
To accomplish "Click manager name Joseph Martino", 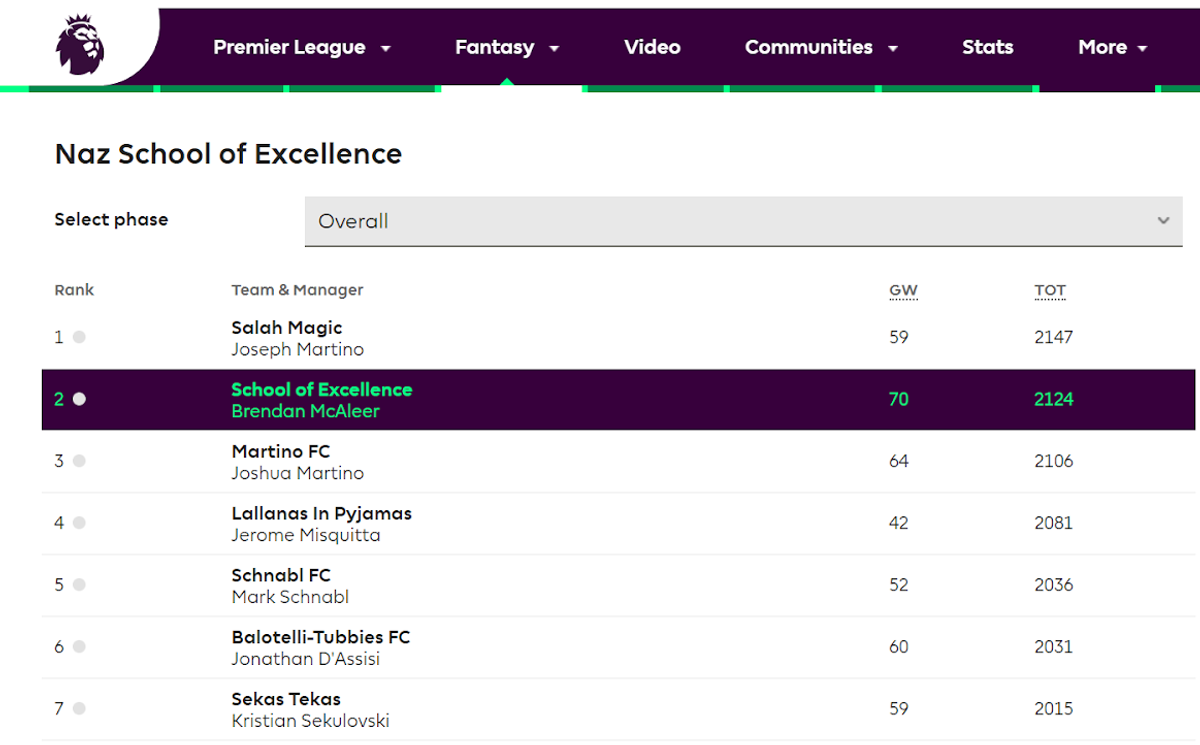I will click(297, 350).
